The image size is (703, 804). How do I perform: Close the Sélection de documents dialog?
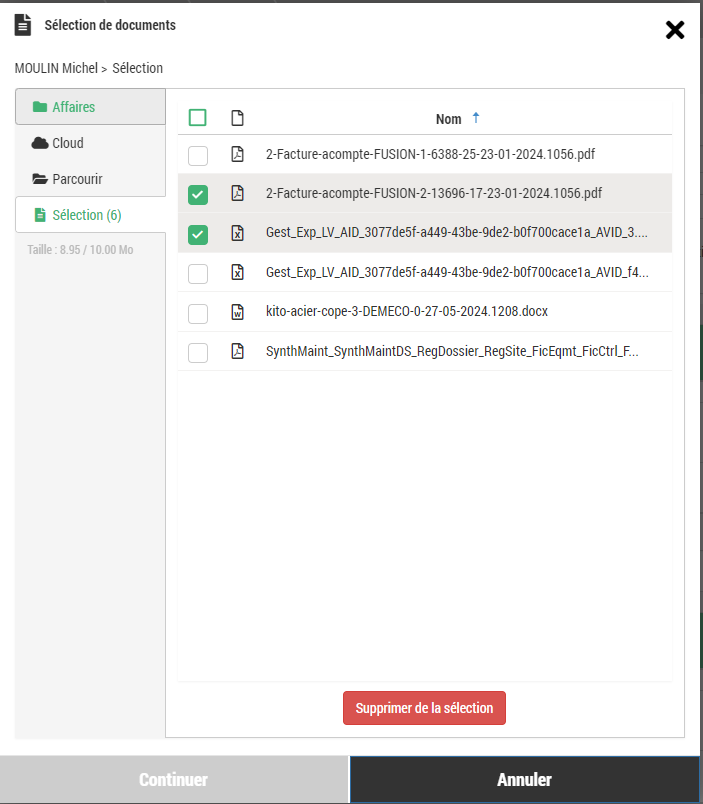(675, 30)
